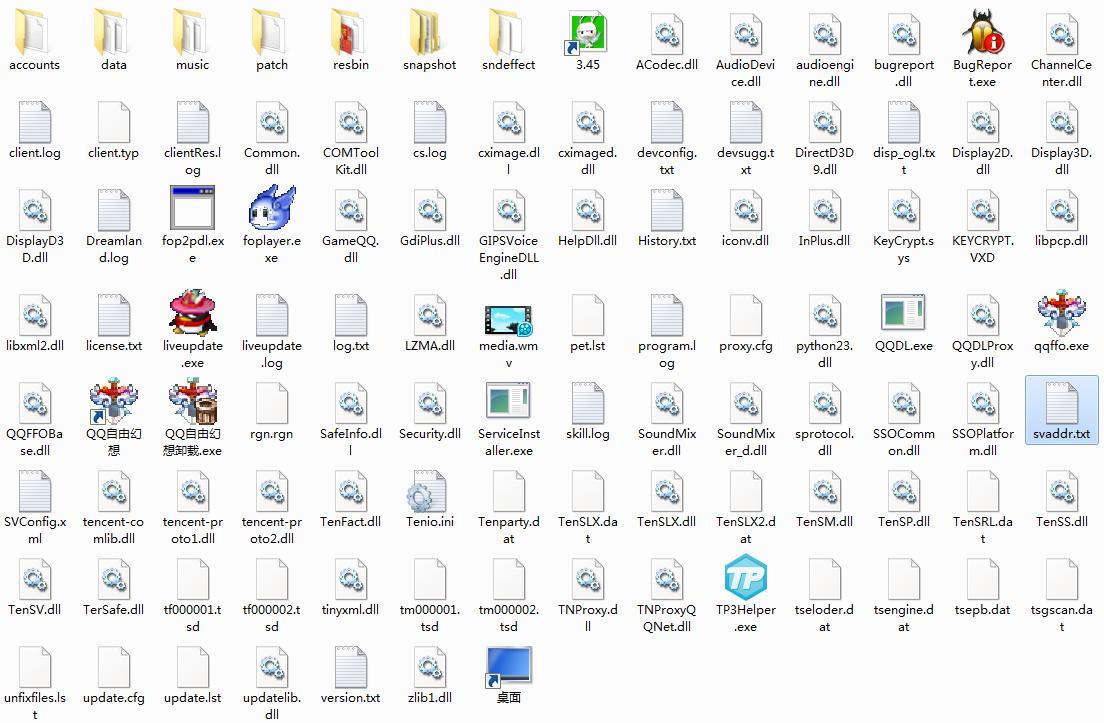Click the media.wmv video file icon
Viewport: 1104px width, 723px height.
(x=508, y=320)
